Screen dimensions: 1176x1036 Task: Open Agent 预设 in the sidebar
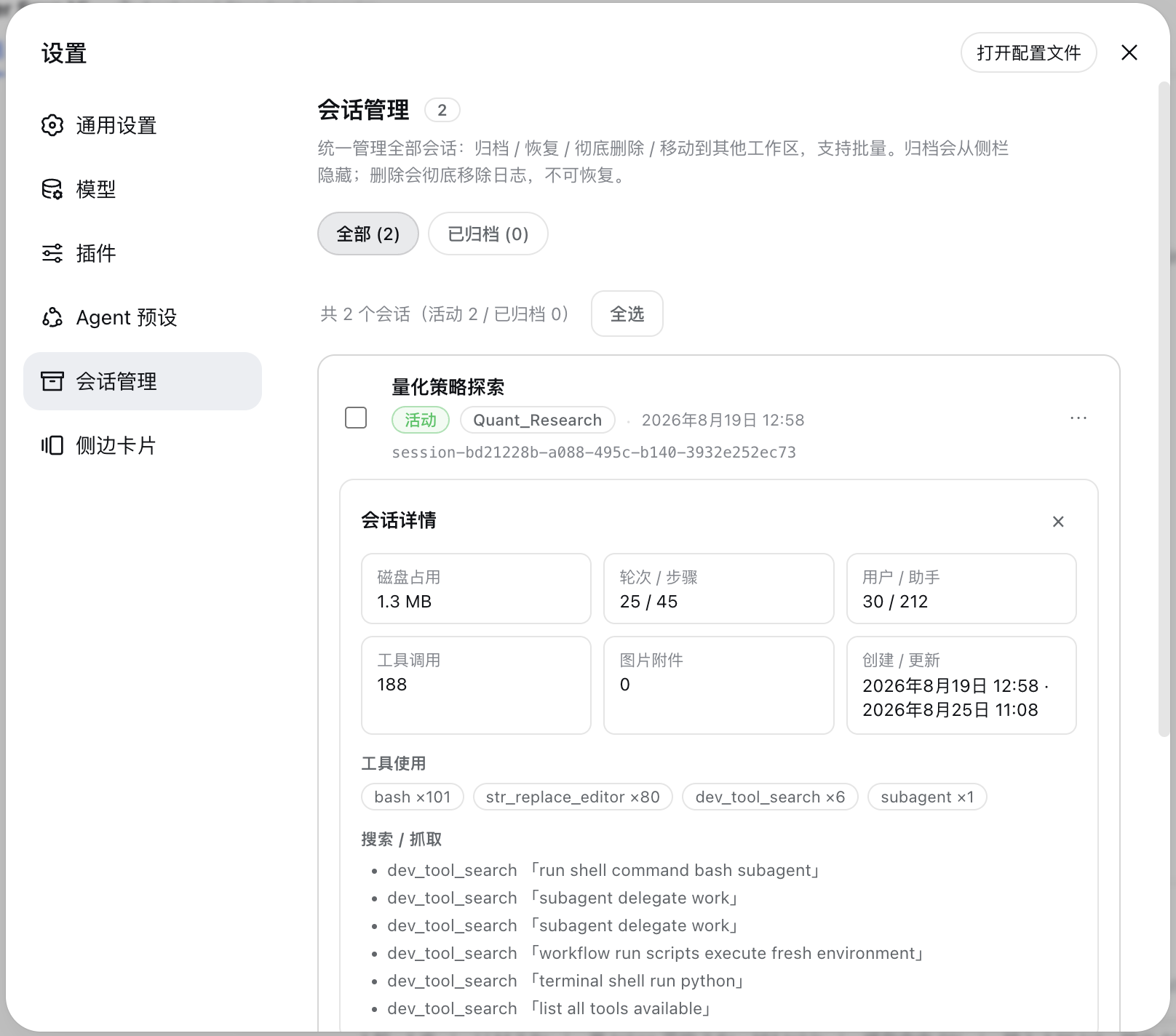pyautogui.click(x=143, y=317)
